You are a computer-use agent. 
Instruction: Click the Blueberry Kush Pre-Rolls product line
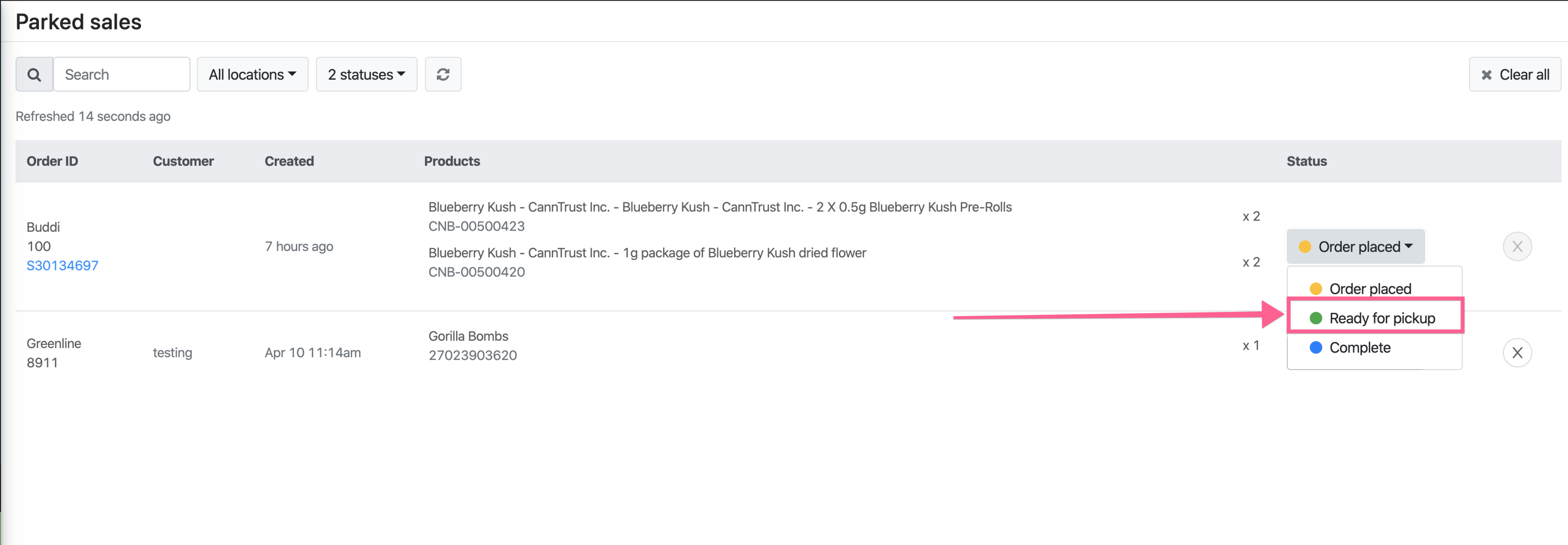point(719,207)
